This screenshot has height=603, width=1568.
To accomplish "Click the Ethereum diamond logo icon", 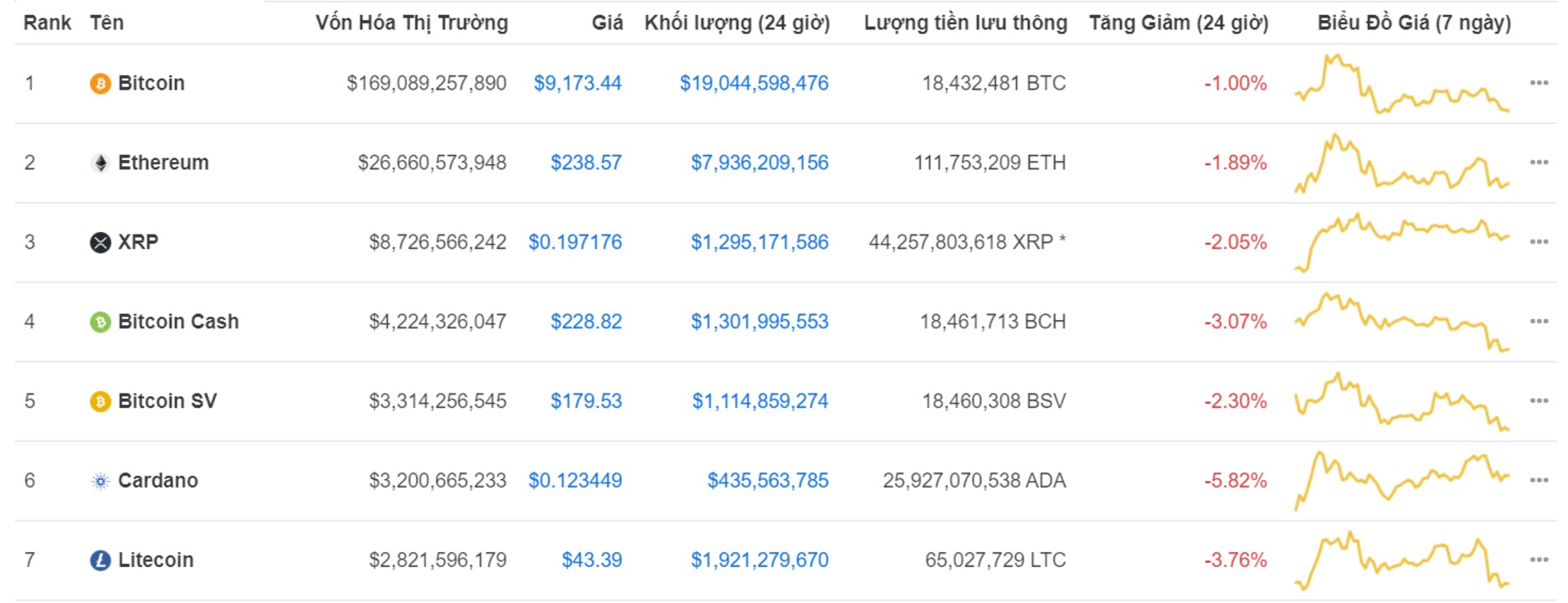I will click(100, 163).
